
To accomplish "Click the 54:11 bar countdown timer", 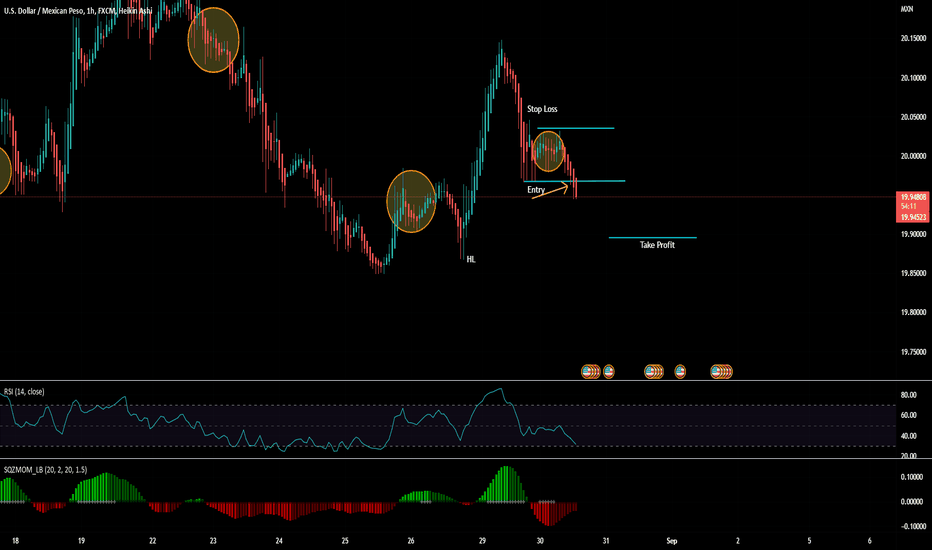I will pos(908,206).
